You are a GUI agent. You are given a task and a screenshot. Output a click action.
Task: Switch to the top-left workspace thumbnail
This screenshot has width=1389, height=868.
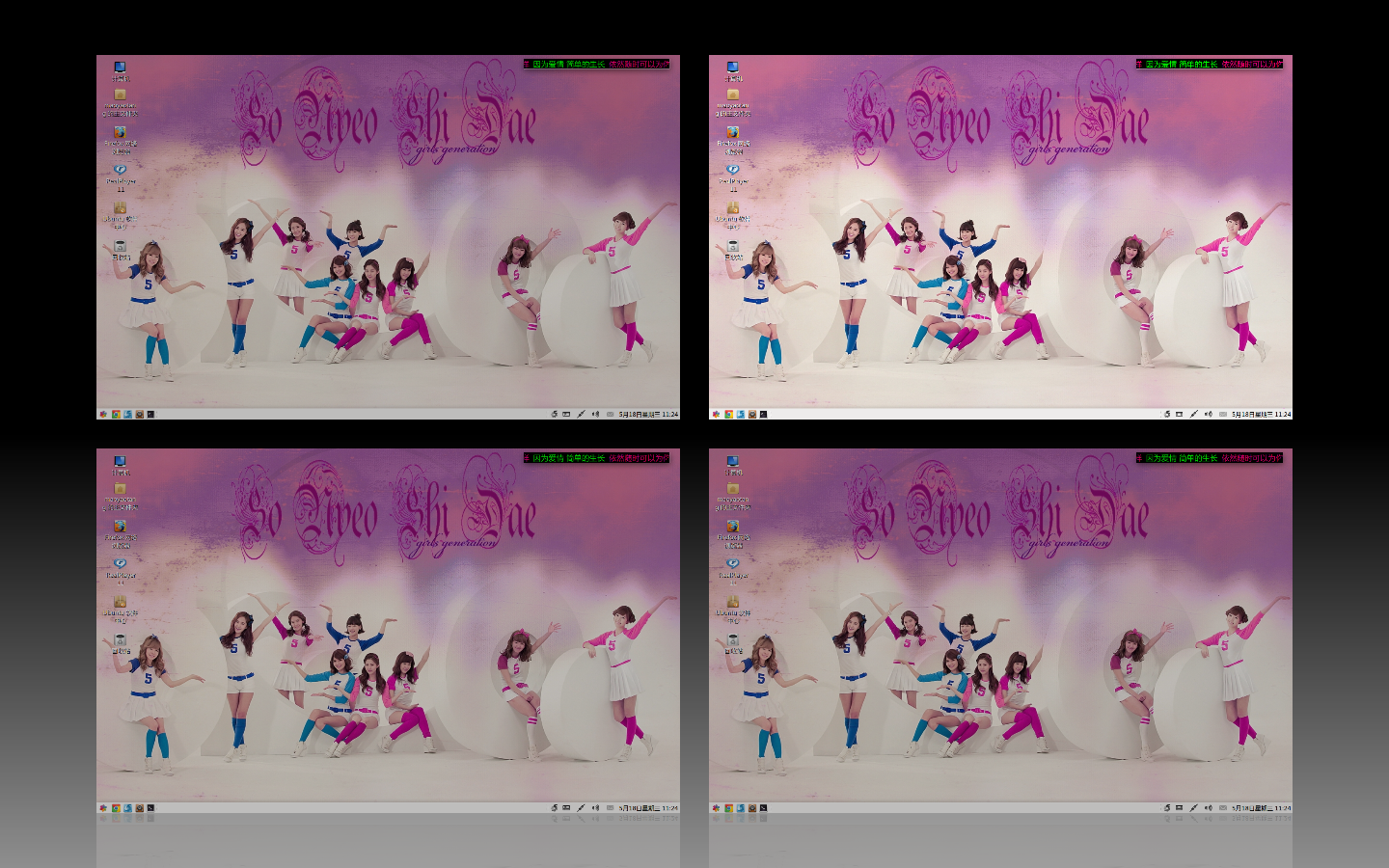[x=388, y=237]
